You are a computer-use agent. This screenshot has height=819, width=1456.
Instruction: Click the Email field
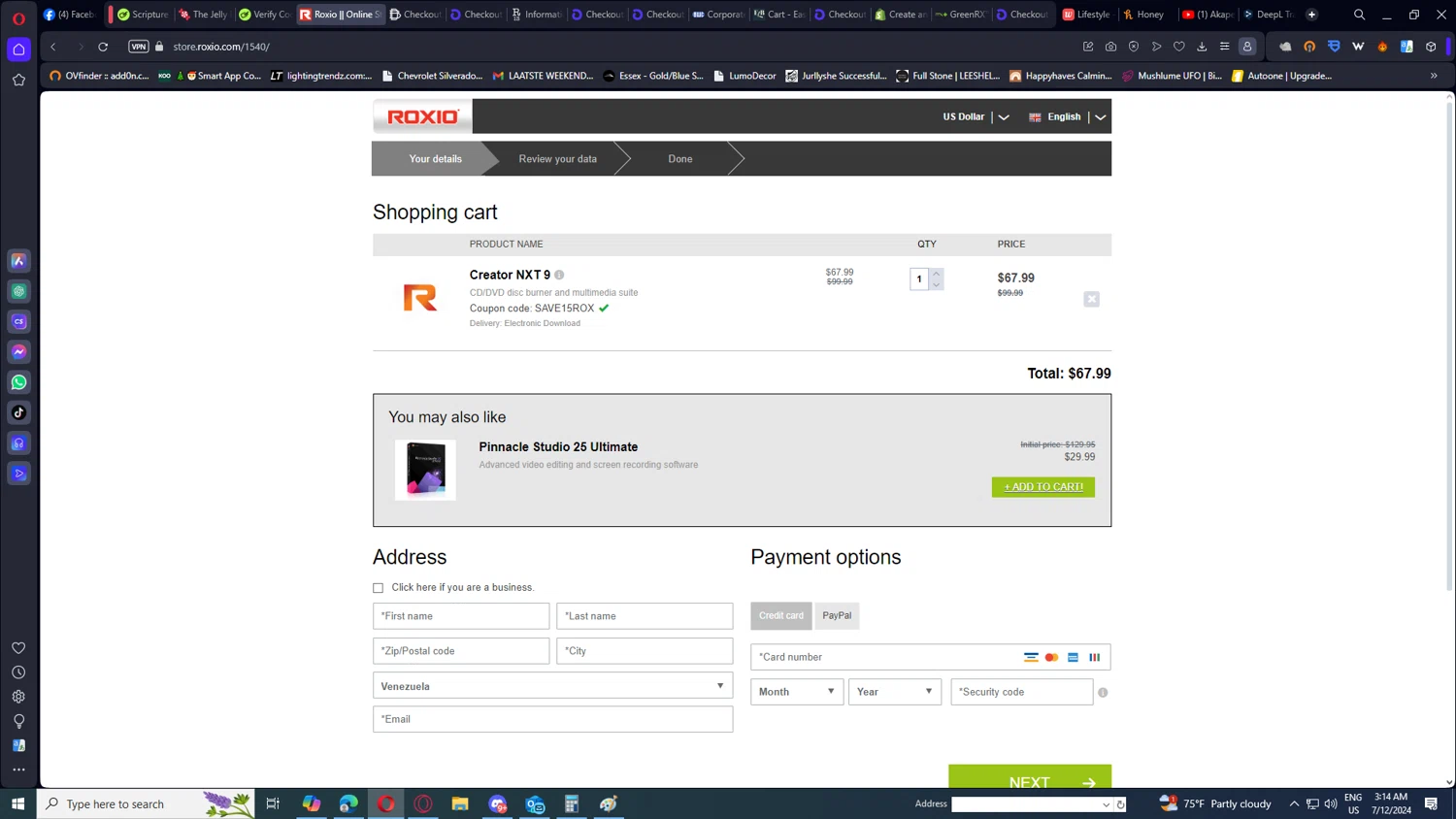pyautogui.click(x=552, y=719)
